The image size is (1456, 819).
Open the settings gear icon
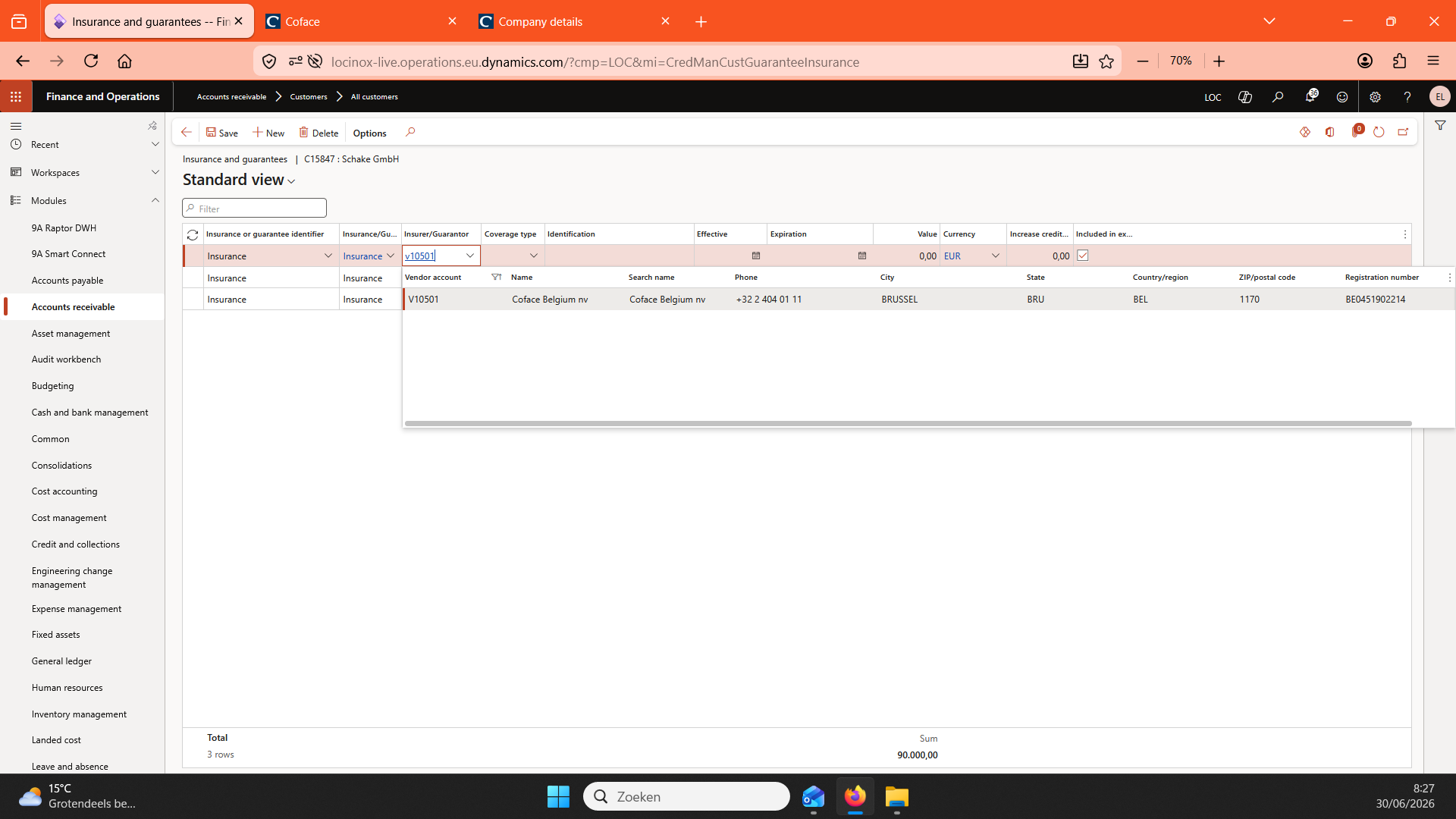1375,97
